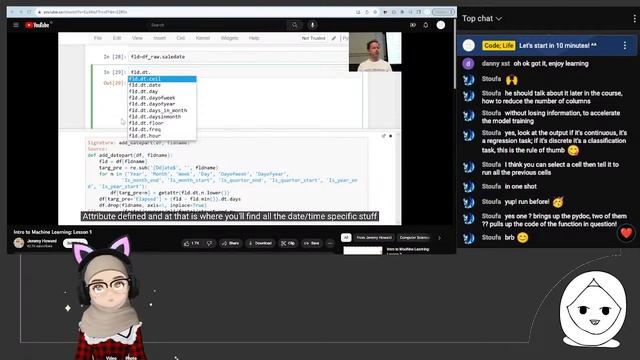This screenshot has width=640, height=360.
Task: Click the YouTube search input field
Action: tap(216, 25)
